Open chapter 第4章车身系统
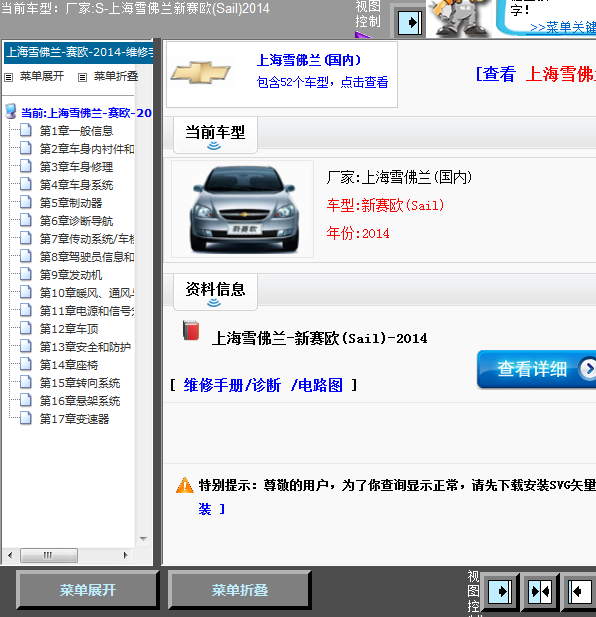596x617 pixels. click(x=76, y=185)
